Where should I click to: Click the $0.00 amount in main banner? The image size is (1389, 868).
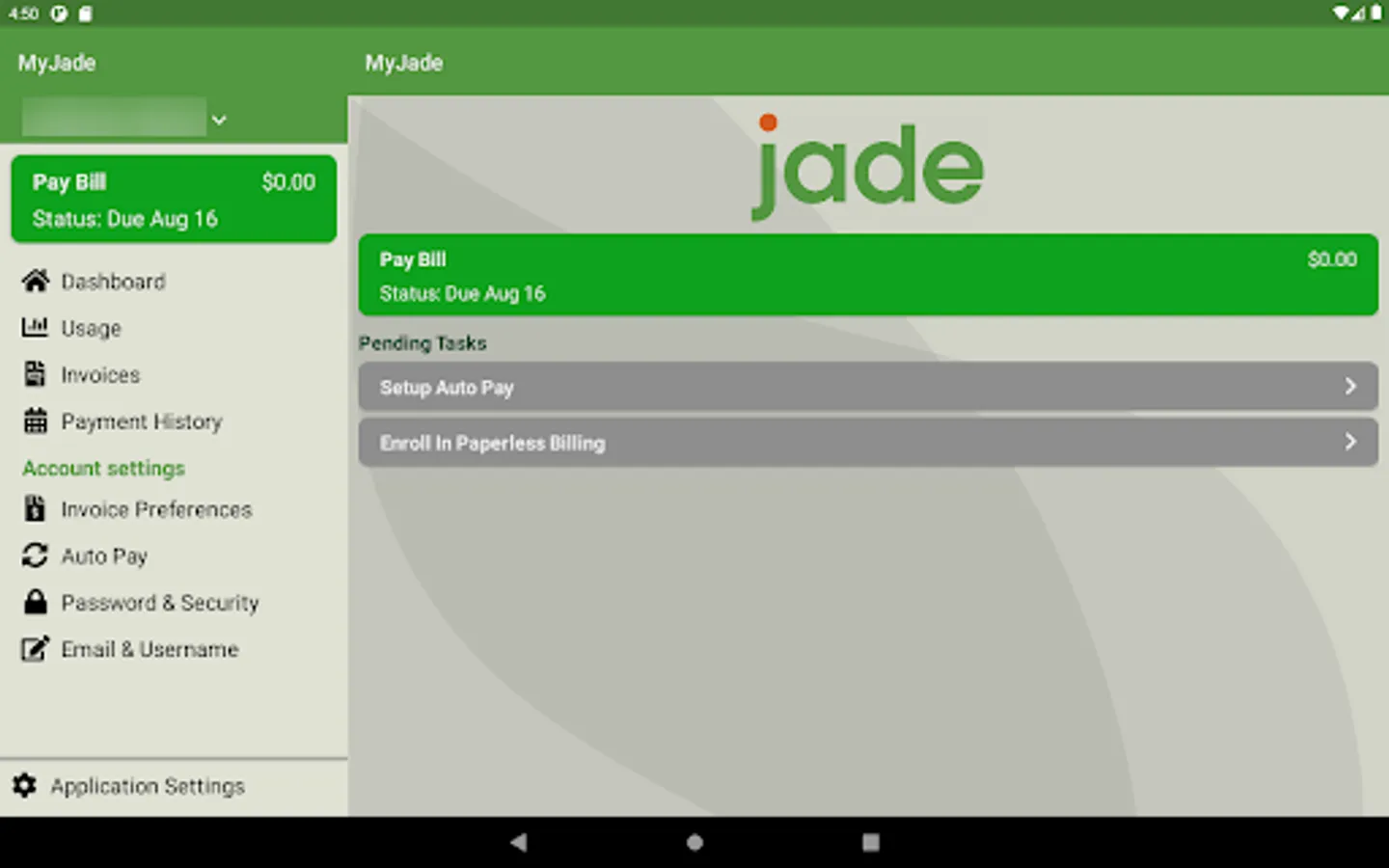(x=1332, y=259)
